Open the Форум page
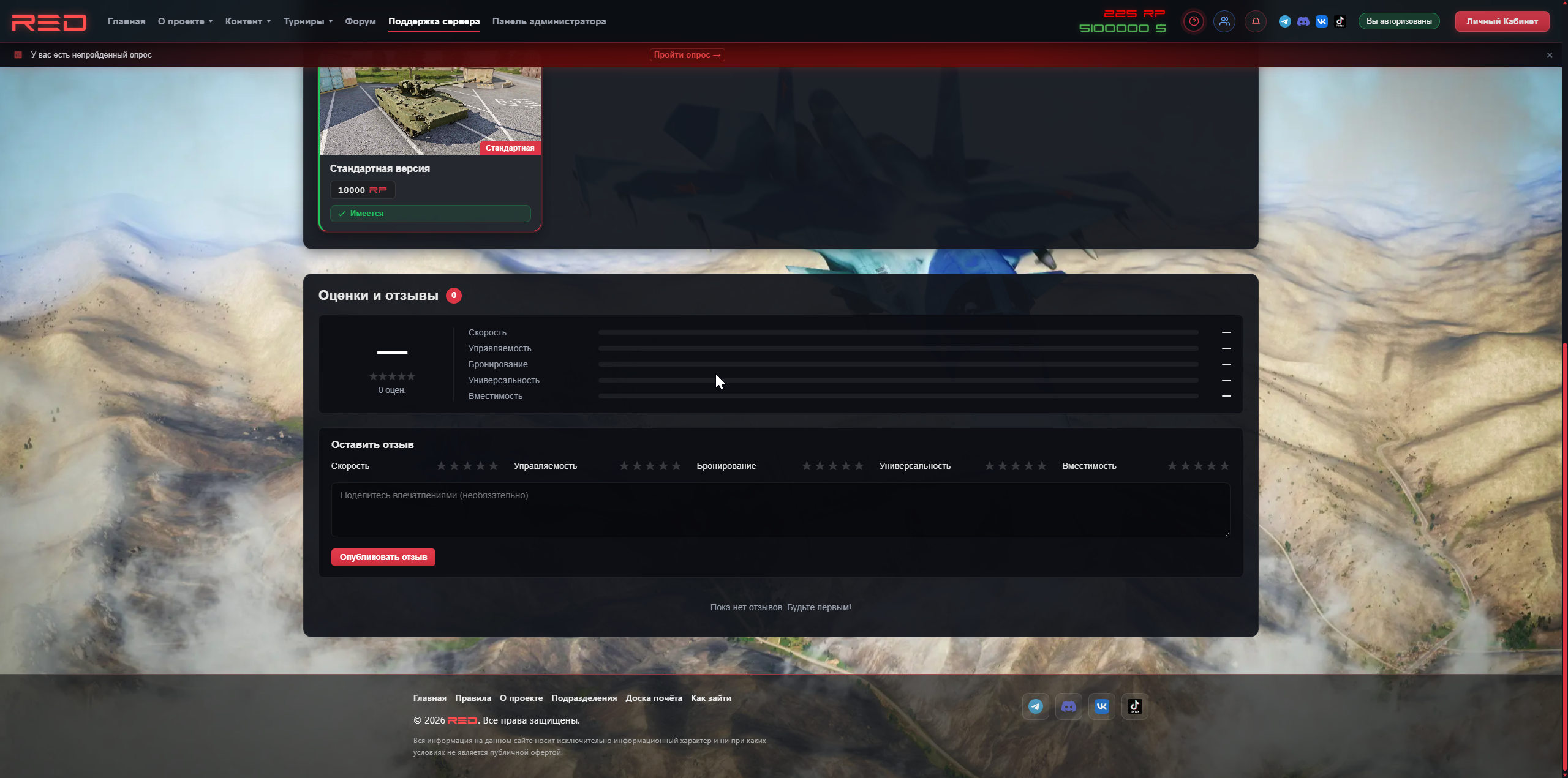 pyautogui.click(x=360, y=21)
